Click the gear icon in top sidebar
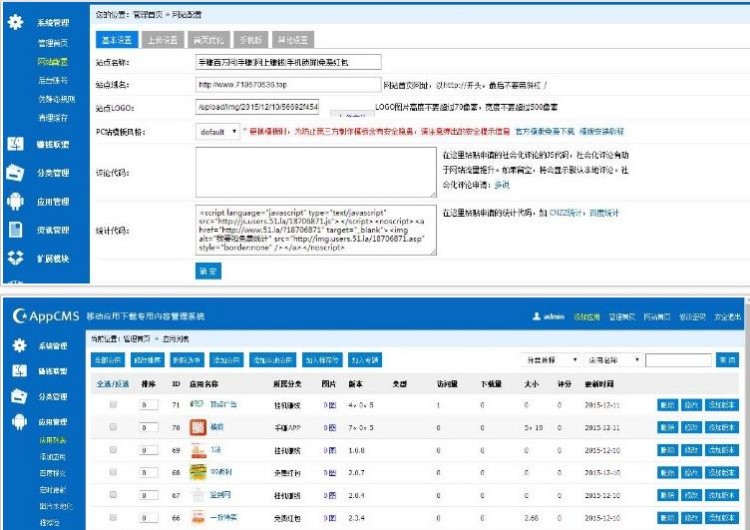The width and height of the screenshot is (750, 530). tap(15, 20)
